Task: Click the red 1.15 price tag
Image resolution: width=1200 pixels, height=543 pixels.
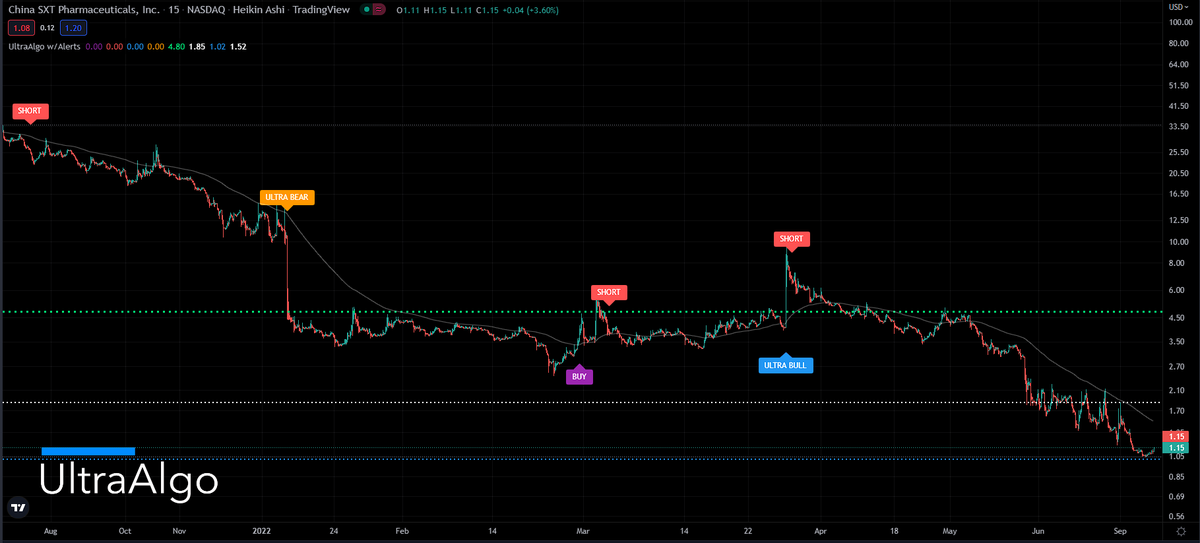Action: coord(1176,436)
